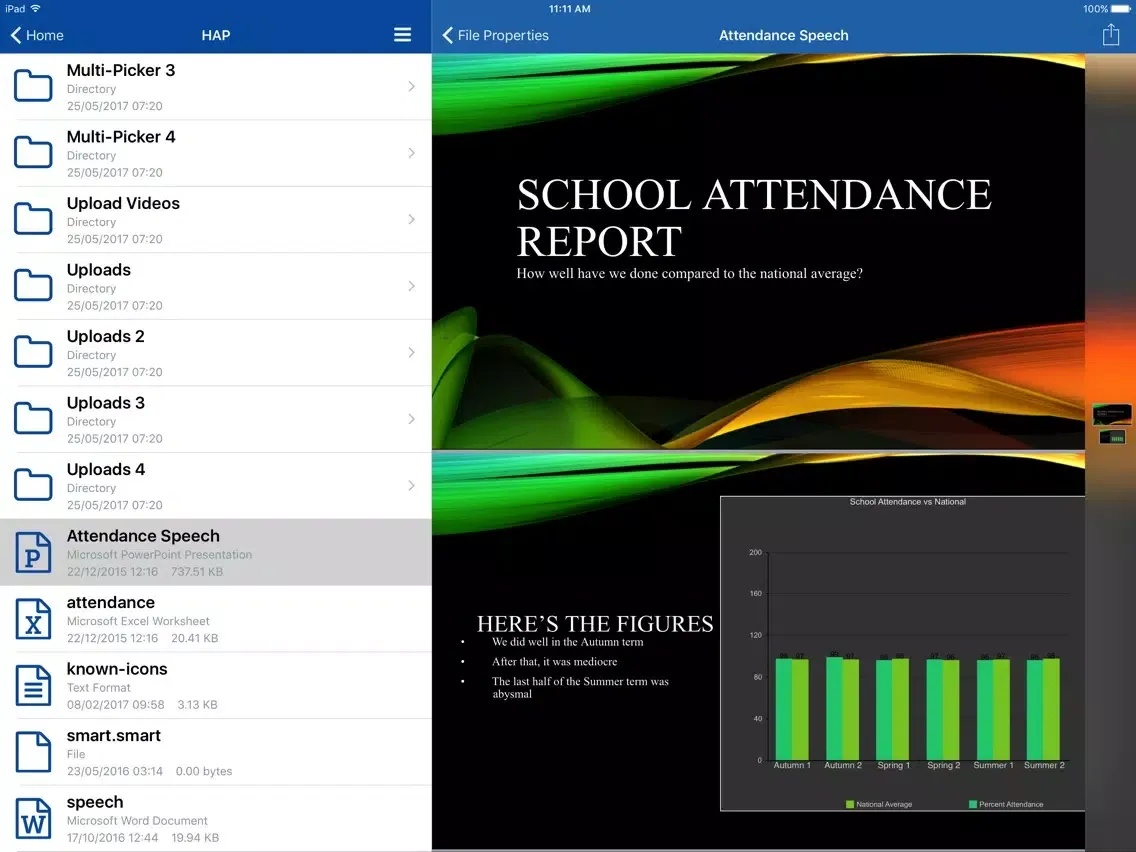Viewport: 1136px width, 852px height.
Task: Open the Multi-Picker 3 folder icon
Action: pyautogui.click(x=33, y=86)
